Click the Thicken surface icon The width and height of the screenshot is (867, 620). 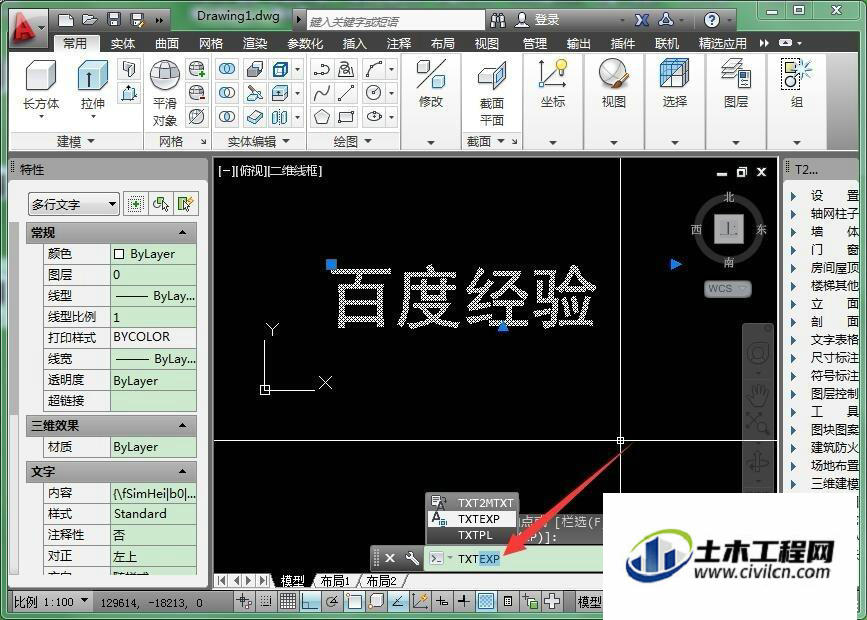click(254, 117)
